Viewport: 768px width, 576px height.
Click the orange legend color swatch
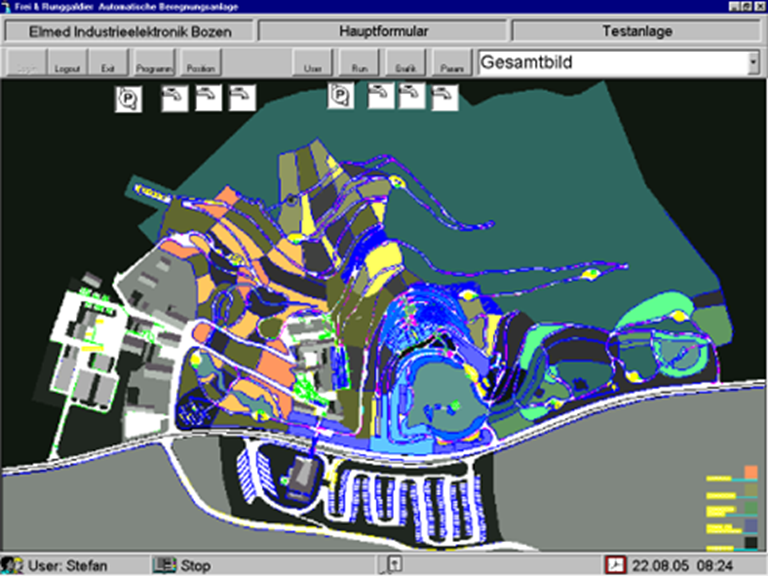(751, 472)
